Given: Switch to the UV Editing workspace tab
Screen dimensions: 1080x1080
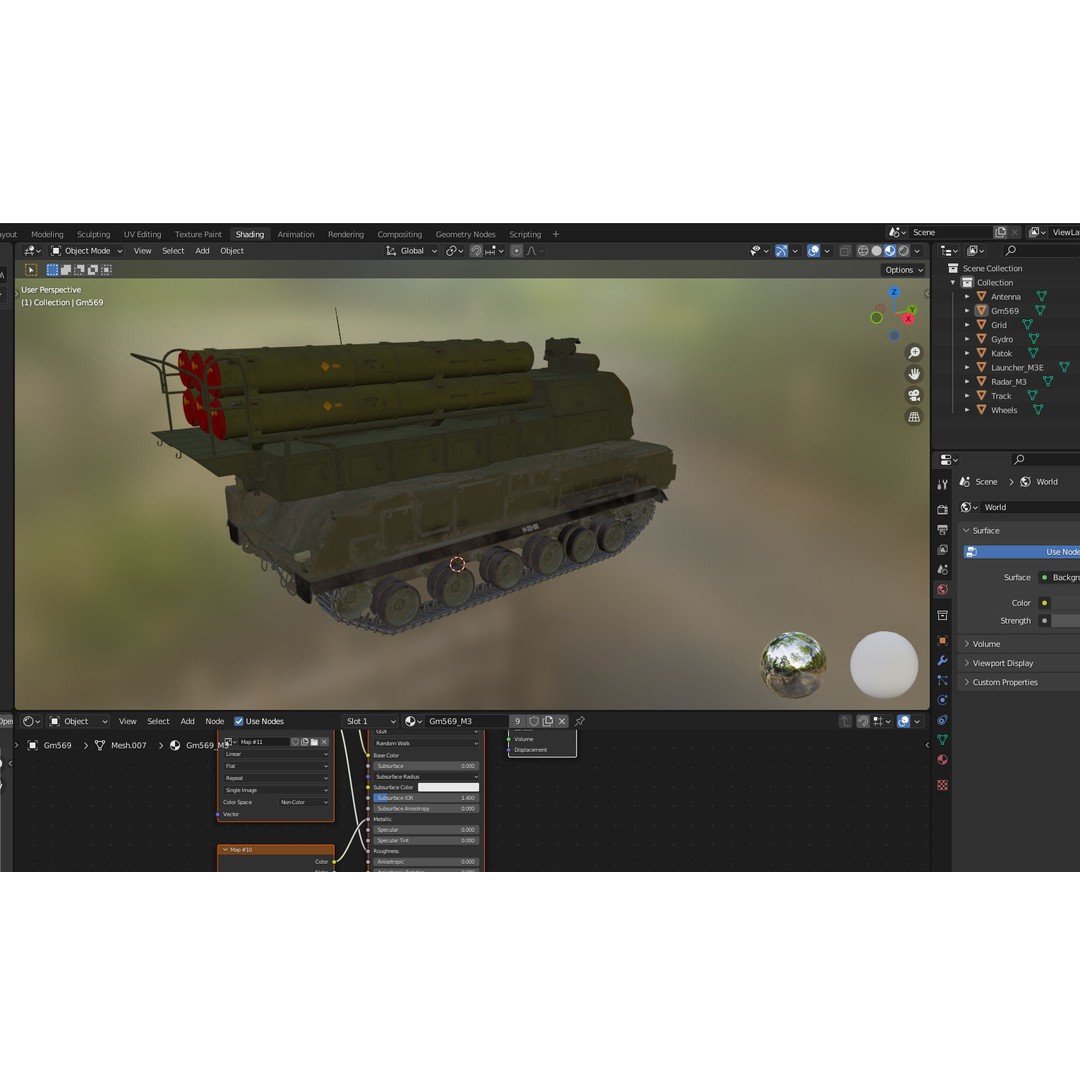Looking at the screenshot, I should click(x=143, y=234).
